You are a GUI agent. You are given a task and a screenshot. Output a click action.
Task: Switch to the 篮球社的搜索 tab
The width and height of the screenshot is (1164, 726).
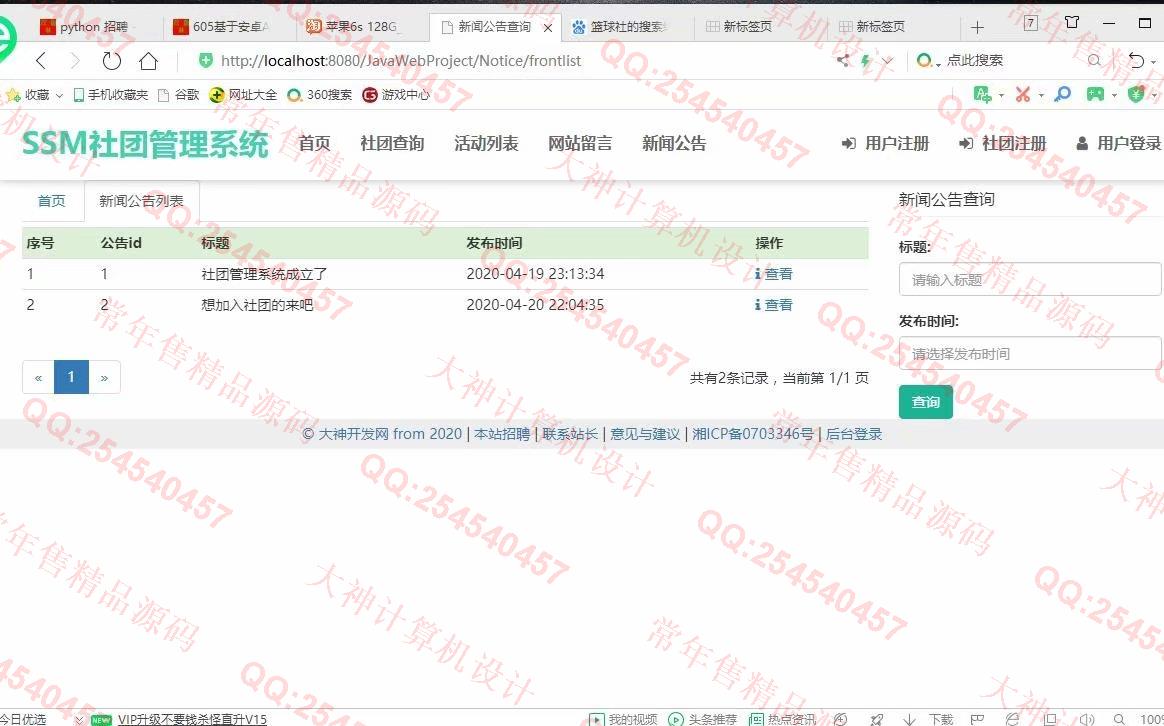(627, 27)
